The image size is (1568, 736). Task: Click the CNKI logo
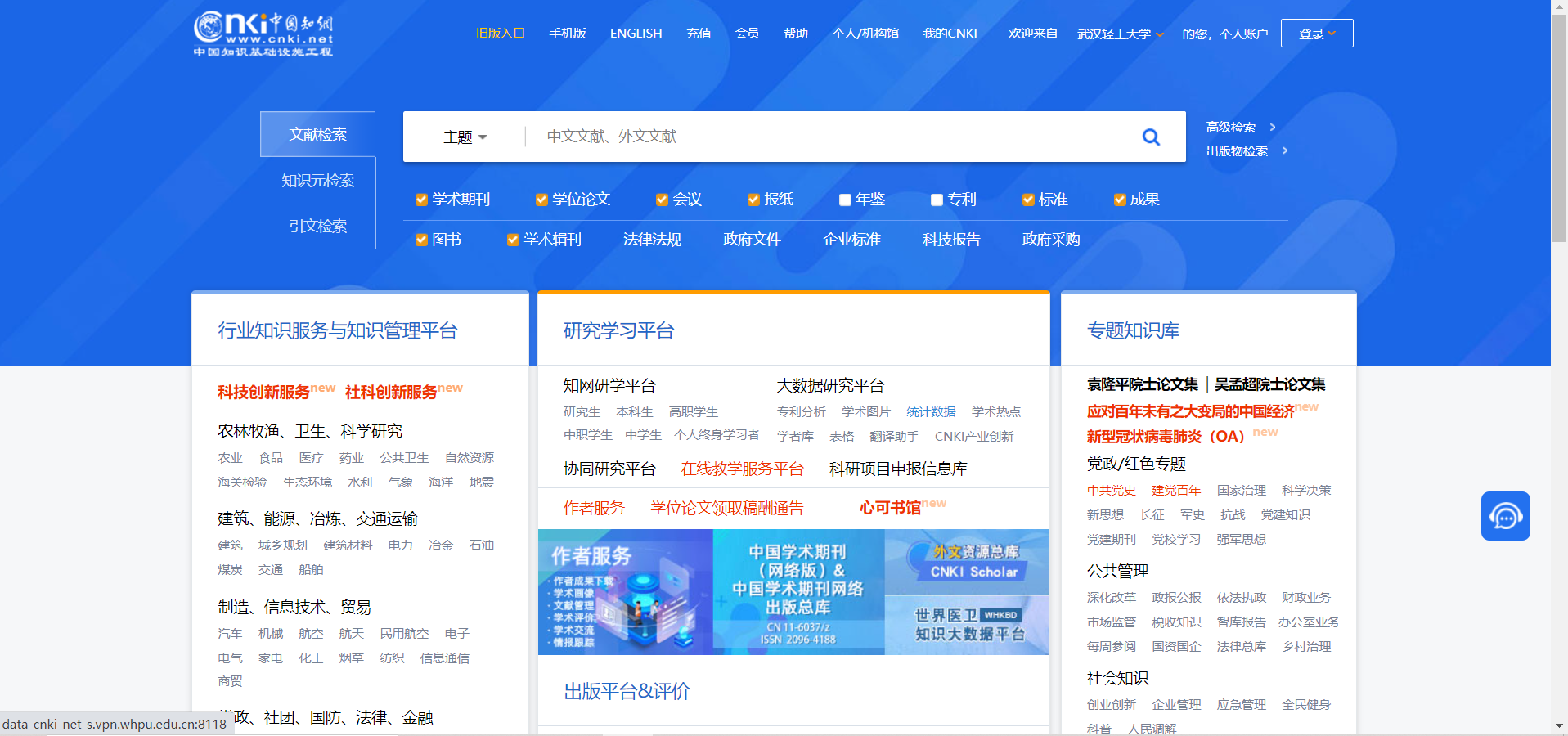pyautogui.click(x=263, y=34)
